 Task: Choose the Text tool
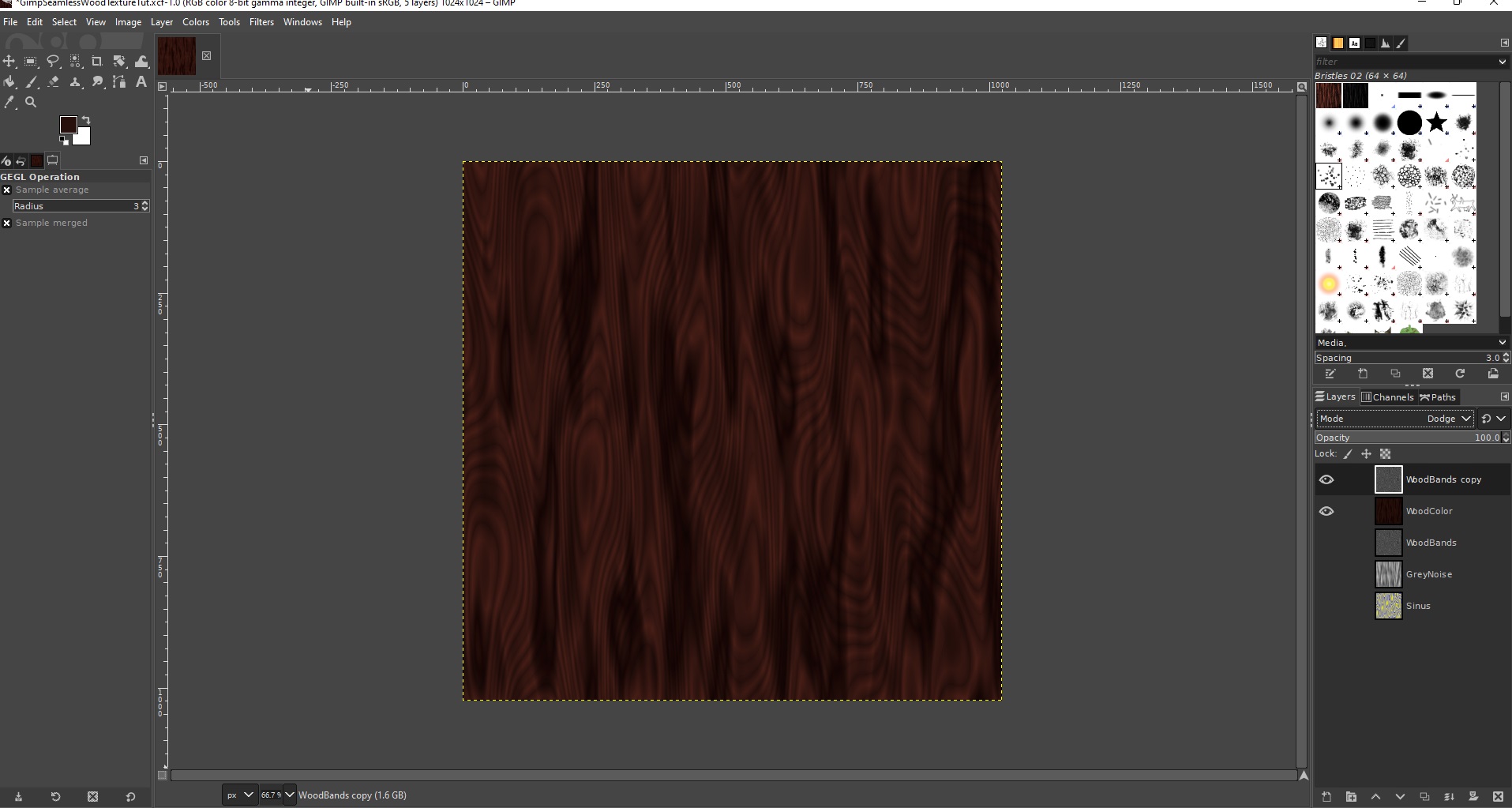141,81
